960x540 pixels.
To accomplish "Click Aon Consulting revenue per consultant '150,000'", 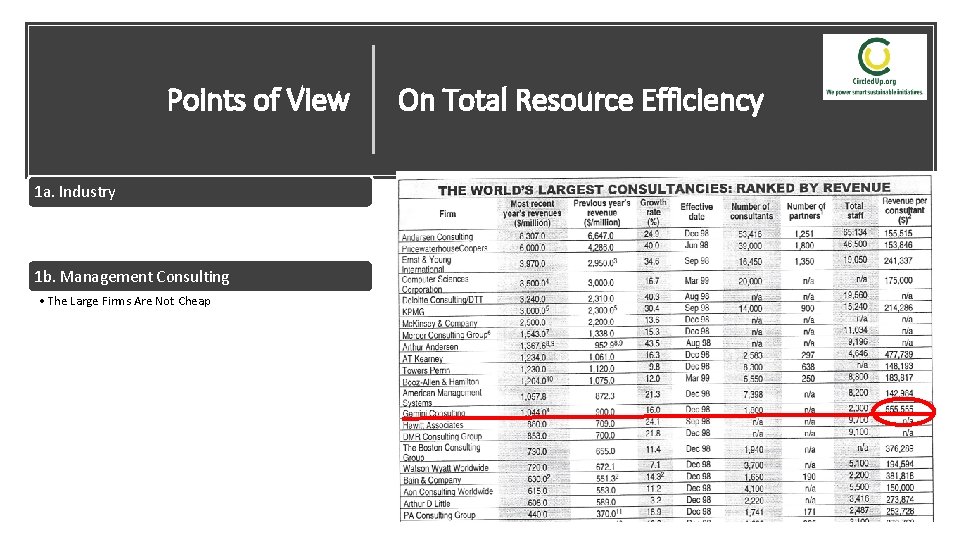I will point(899,487).
